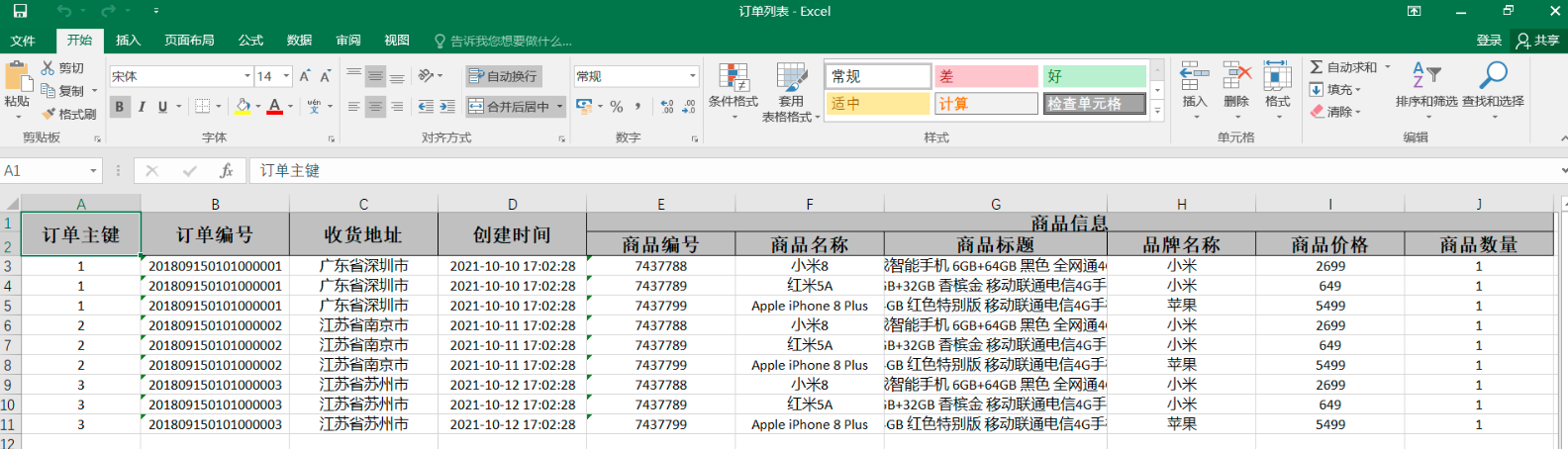Click the red font color A icon
This screenshot has width=1568, height=449.
275,106
